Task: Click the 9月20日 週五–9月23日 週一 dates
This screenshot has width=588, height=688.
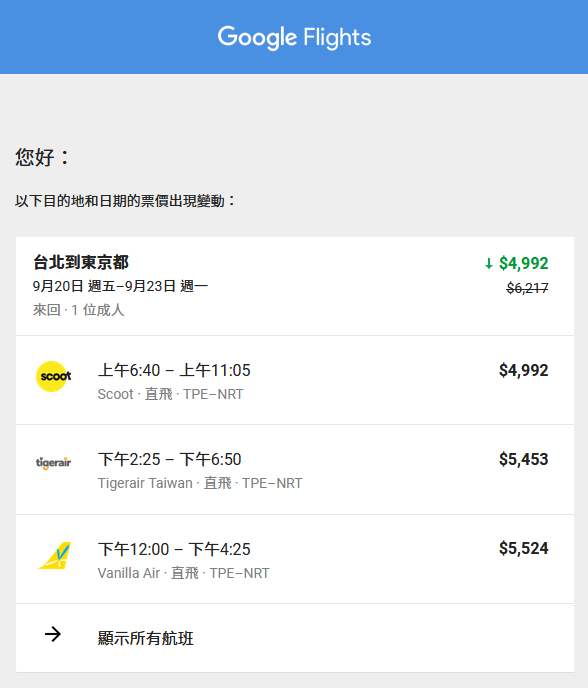Action: pos(120,287)
